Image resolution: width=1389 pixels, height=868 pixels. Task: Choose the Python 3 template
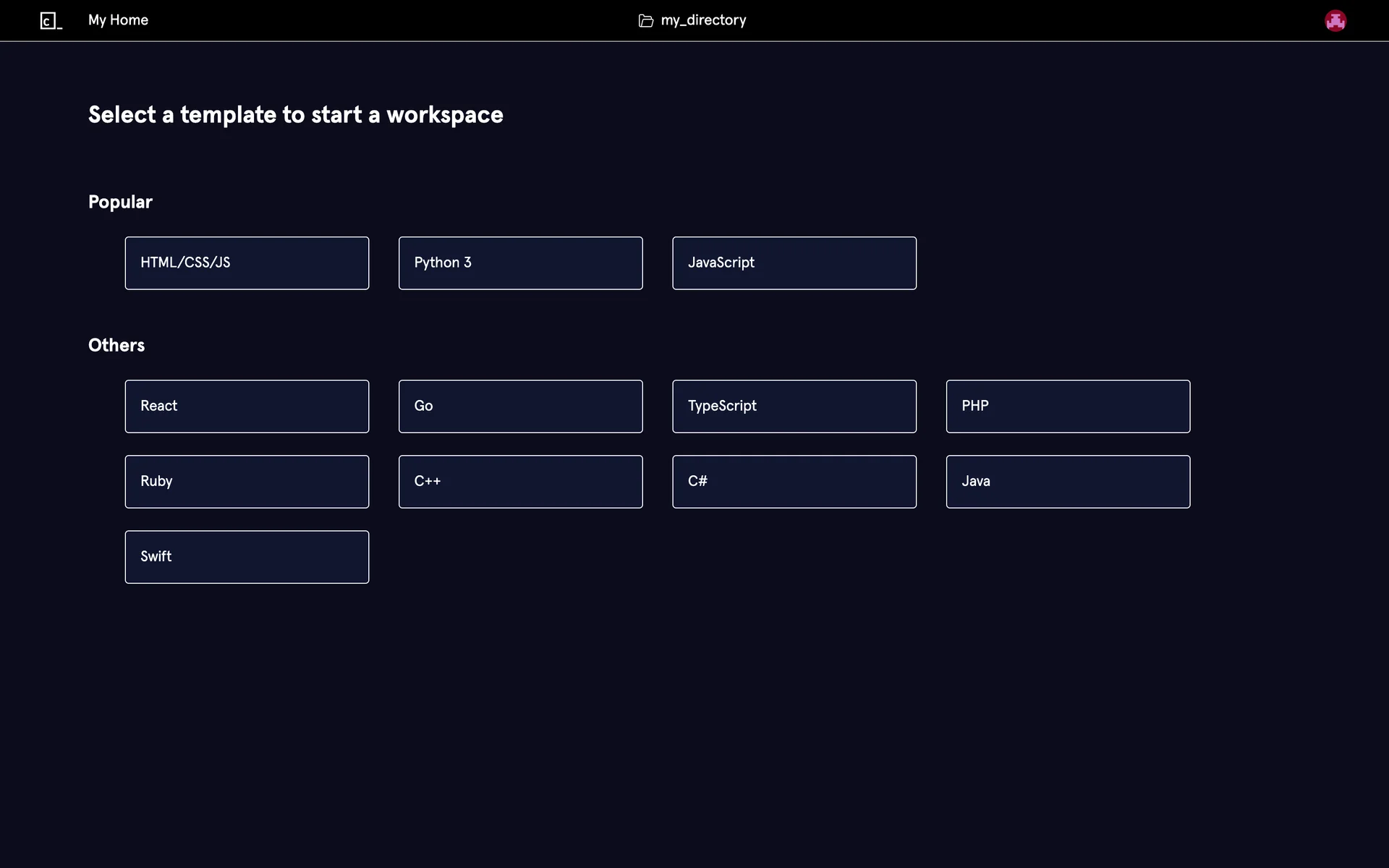coord(520,263)
